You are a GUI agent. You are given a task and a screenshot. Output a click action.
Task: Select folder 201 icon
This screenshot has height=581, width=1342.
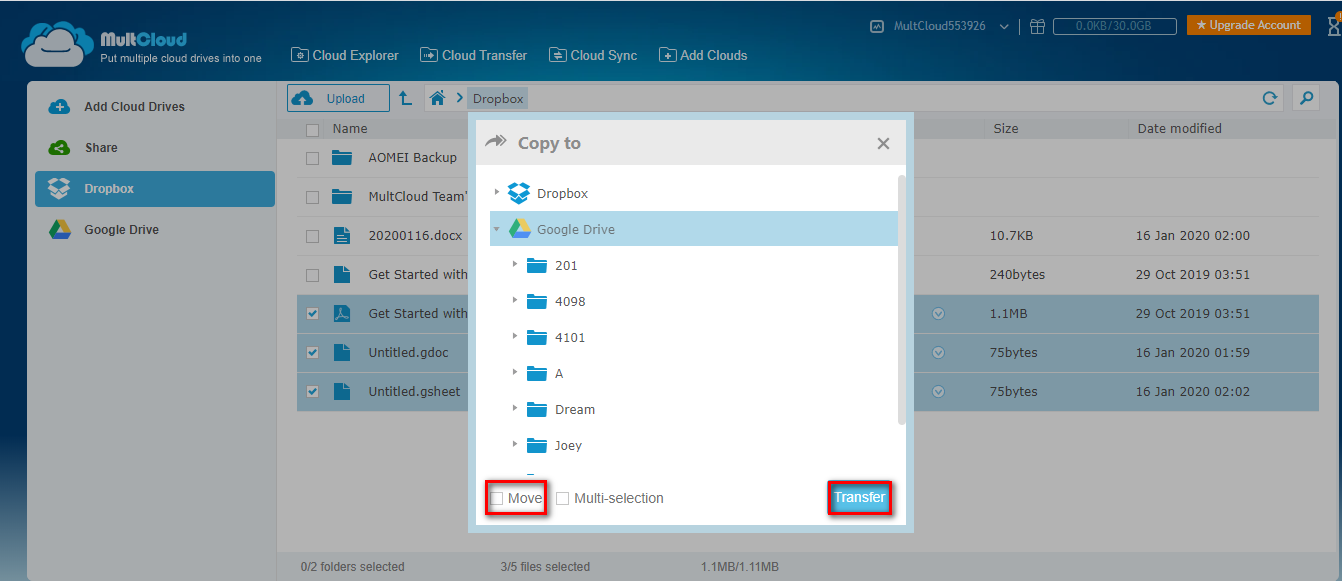[537, 265]
